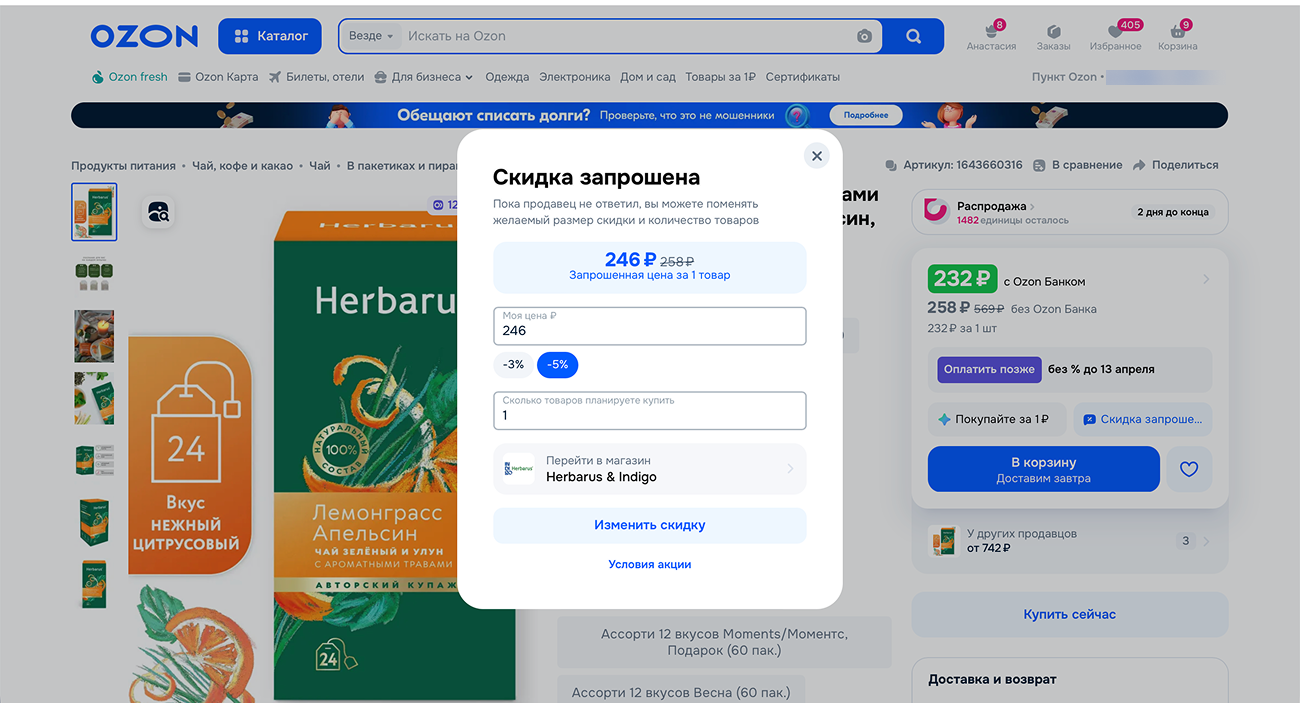Open the Электроника navigation item
Image resolution: width=1300 pixels, height=703 pixels.
click(x=574, y=77)
